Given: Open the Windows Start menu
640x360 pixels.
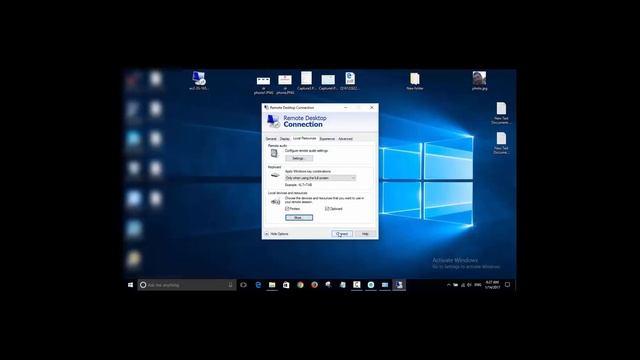Looking at the screenshot, I should pyautogui.click(x=130, y=285).
